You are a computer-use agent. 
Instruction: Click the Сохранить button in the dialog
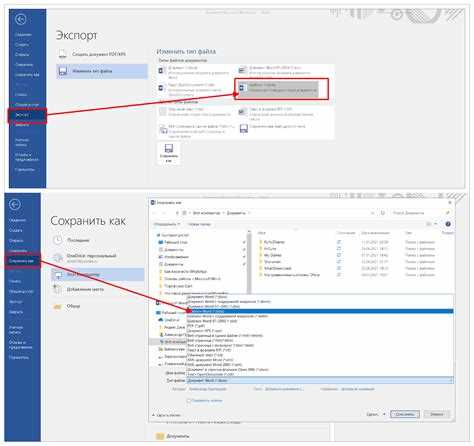405,414
